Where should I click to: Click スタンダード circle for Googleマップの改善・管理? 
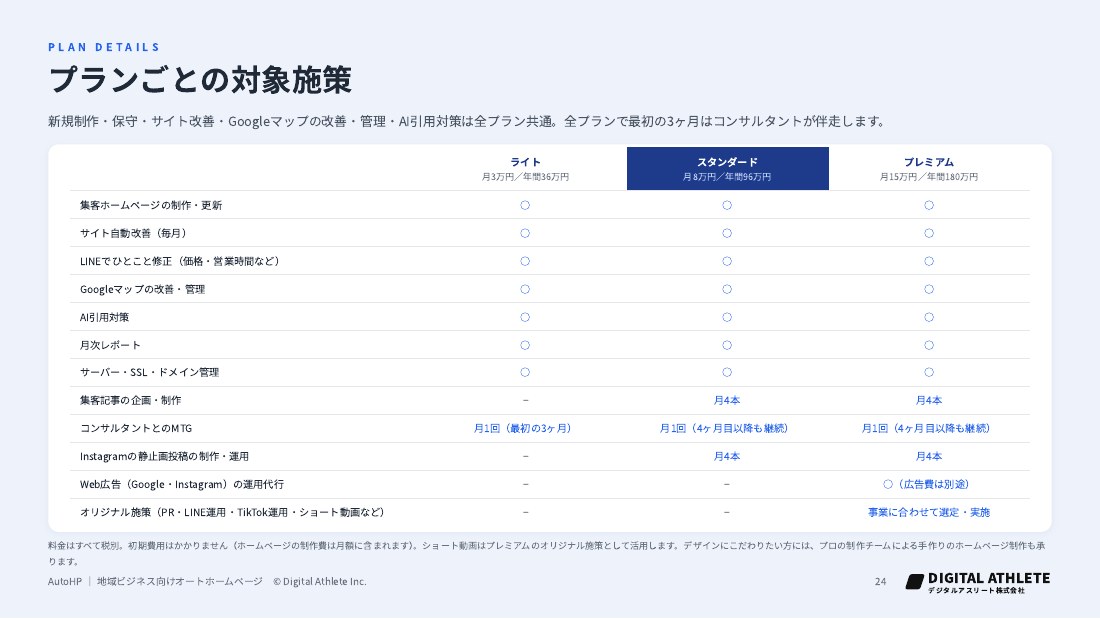727,289
